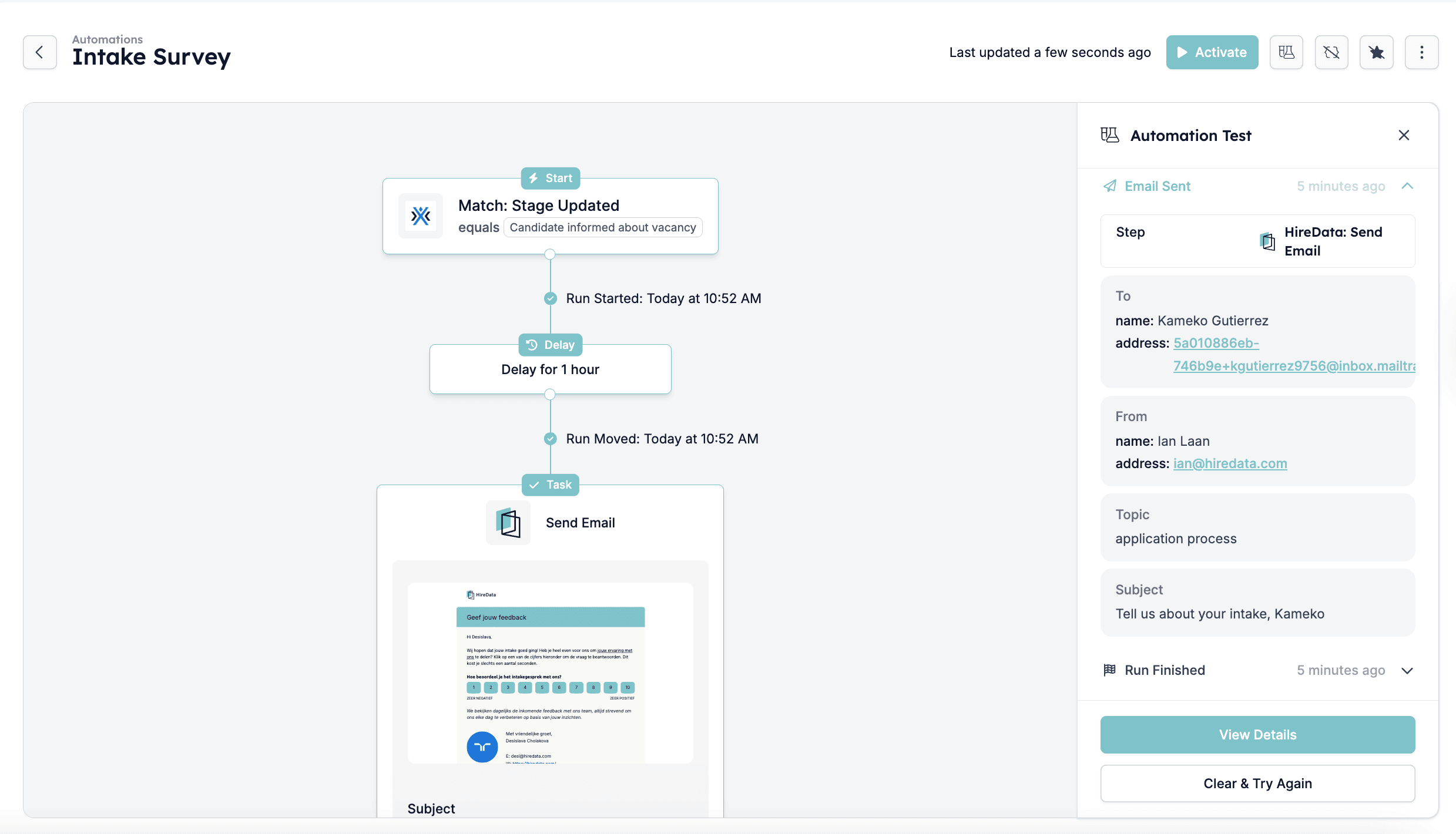Click Last updated a few seconds ago text

(1050, 52)
